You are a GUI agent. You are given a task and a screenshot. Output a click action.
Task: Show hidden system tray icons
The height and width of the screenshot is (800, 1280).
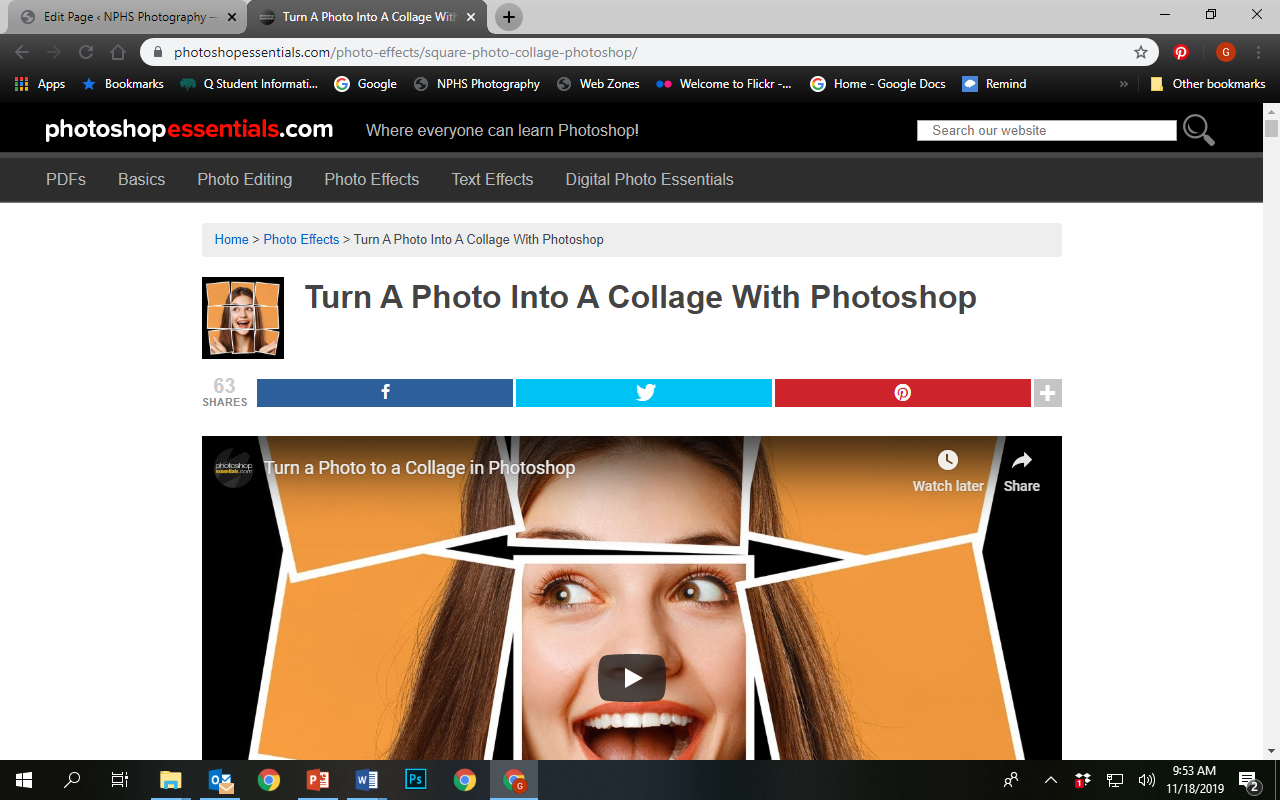click(x=1050, y=780)
